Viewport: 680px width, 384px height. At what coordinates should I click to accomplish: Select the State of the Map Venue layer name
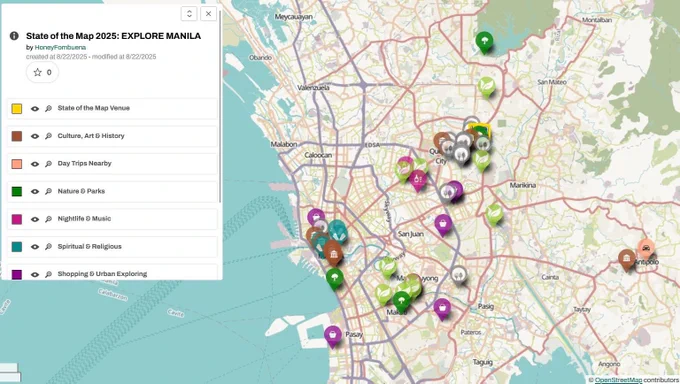(x=94, y=108)
